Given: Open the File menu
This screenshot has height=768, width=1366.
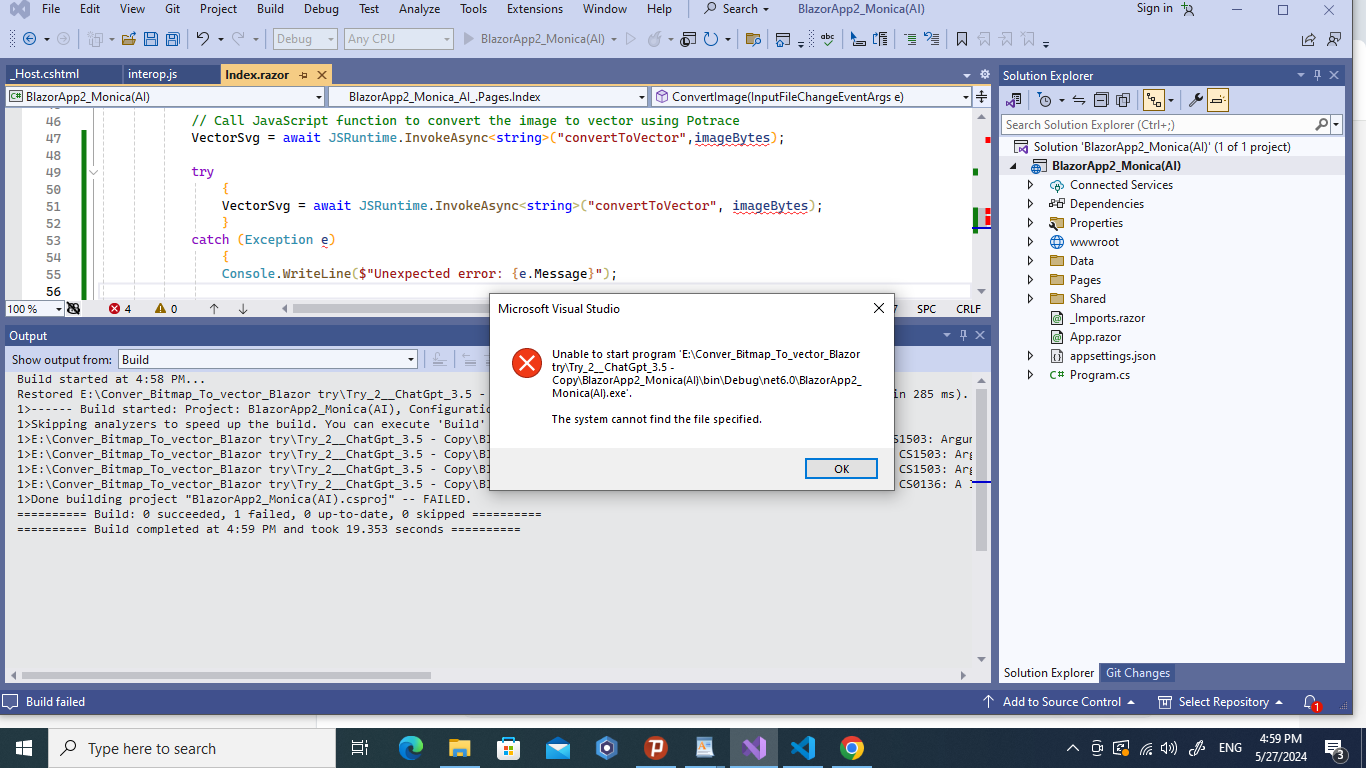Looking at the screenshot, I should tap(51, 9).
